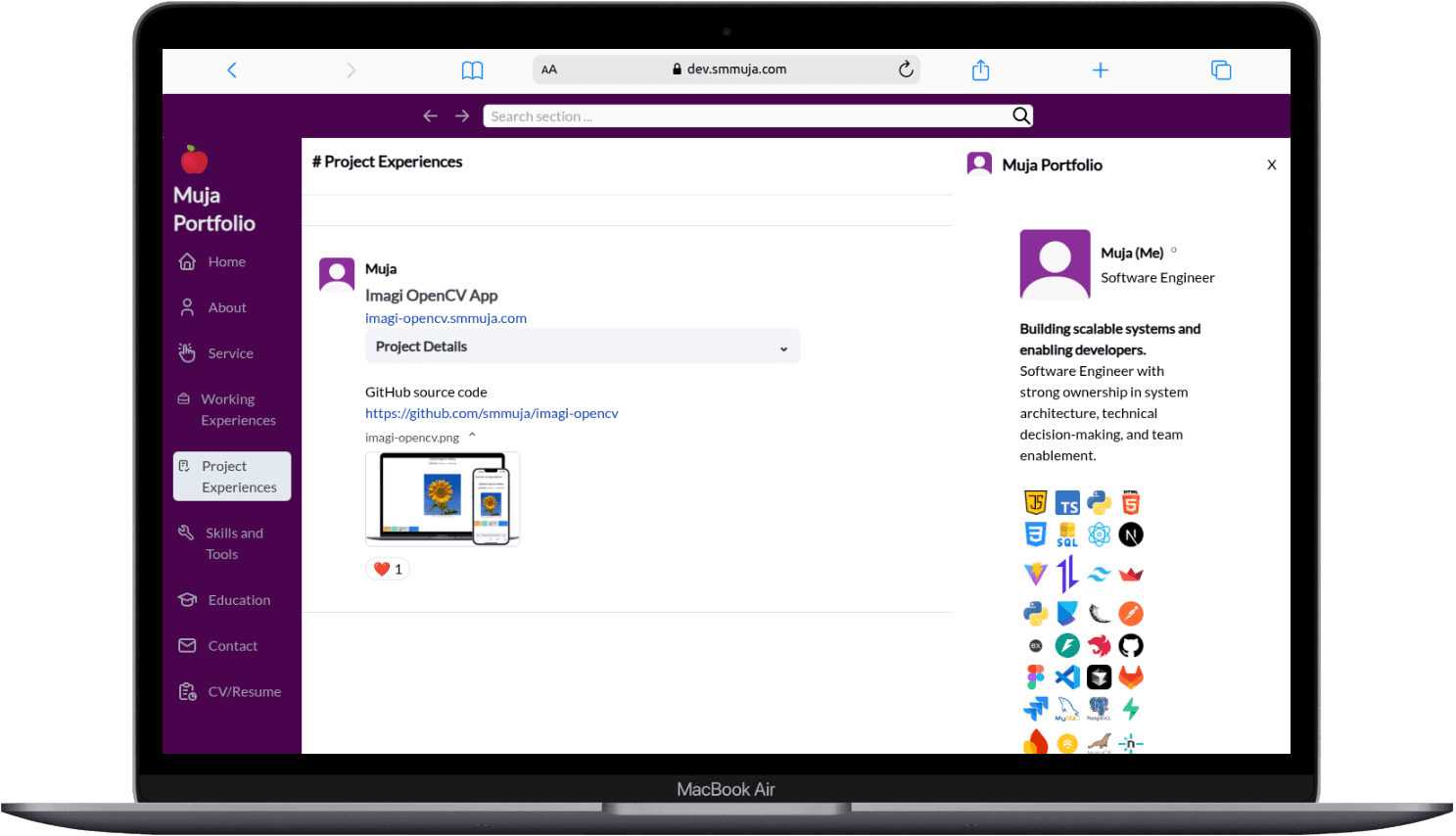The image size is (1456, 836).
Task: Click the Figma icon
Action: pyautogui.click(x=1035, y=676)
